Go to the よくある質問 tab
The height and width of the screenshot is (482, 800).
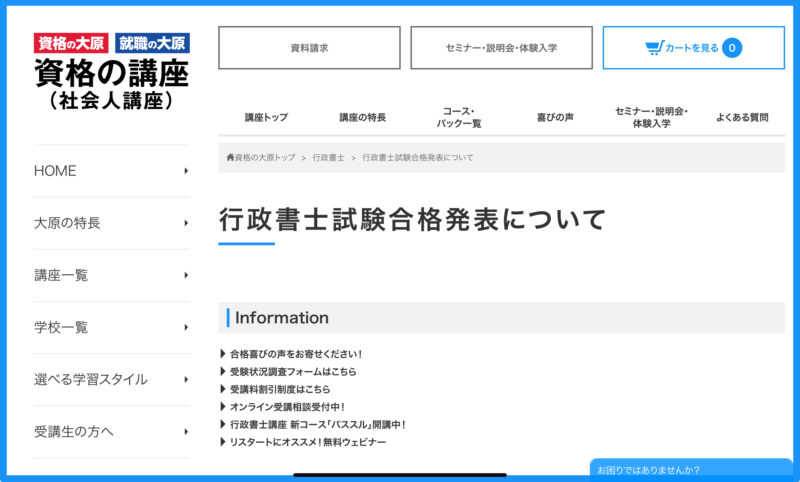point(741,117)
